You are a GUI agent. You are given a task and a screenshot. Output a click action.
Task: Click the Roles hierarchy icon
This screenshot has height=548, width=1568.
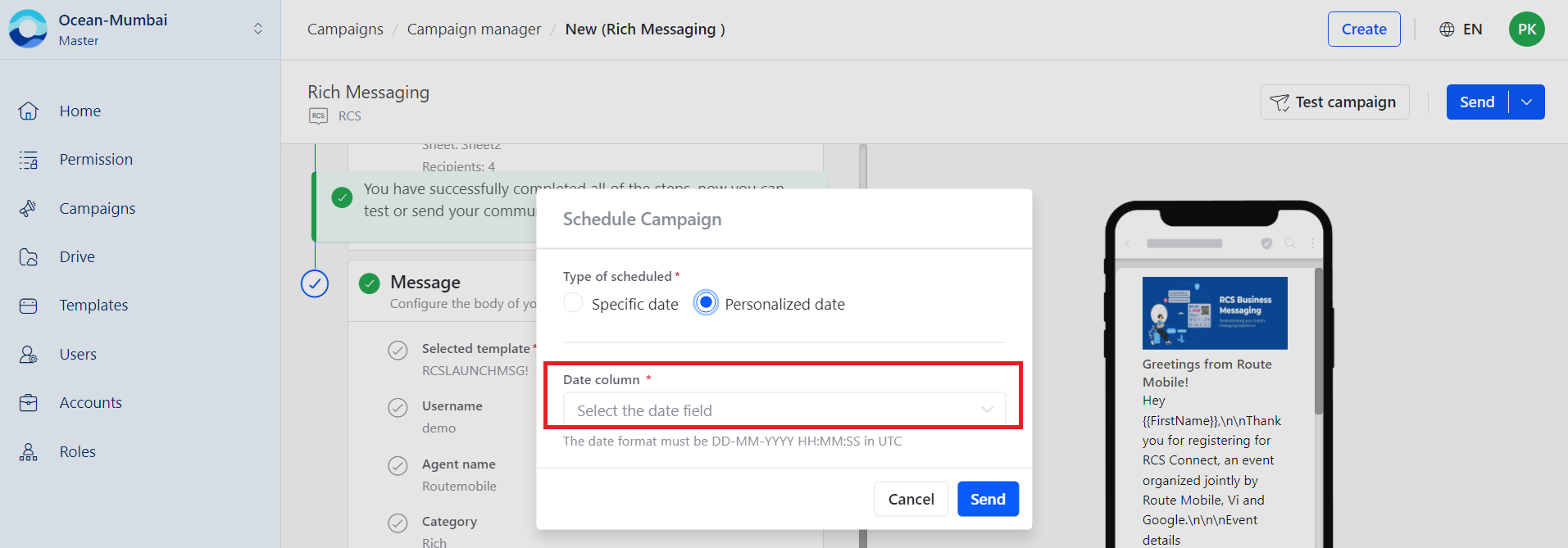29,451
